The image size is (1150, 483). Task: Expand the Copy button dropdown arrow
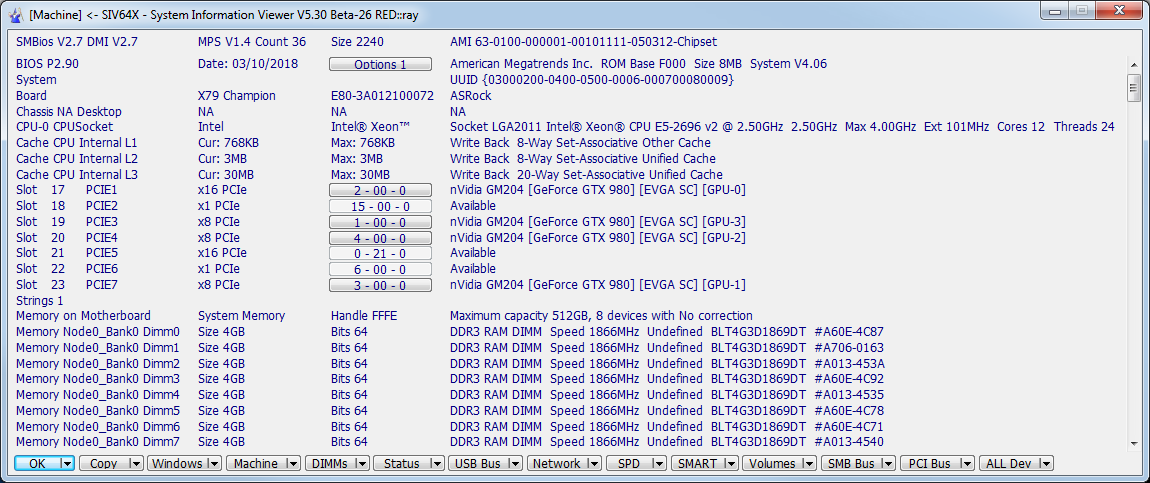click(136, 463)
